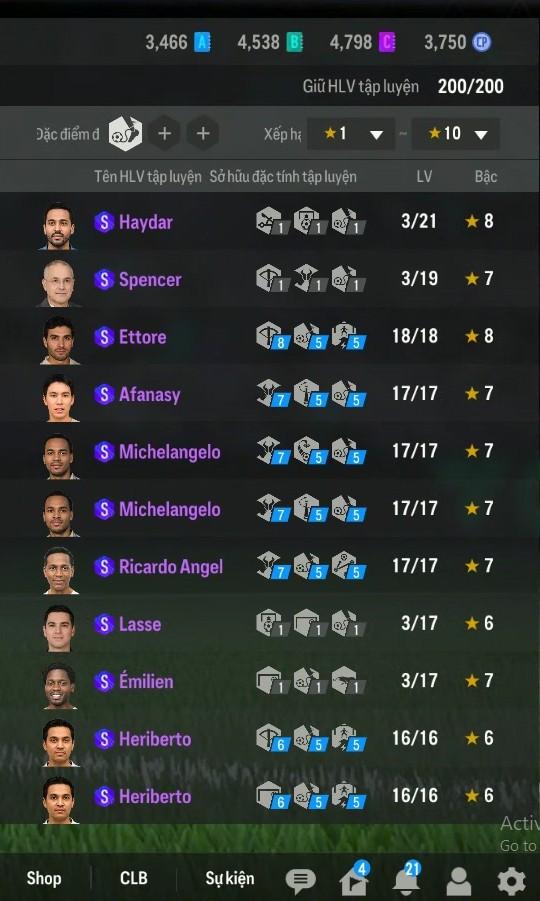
Task: Open the Shop tab
Action: (x=44, y=878)
